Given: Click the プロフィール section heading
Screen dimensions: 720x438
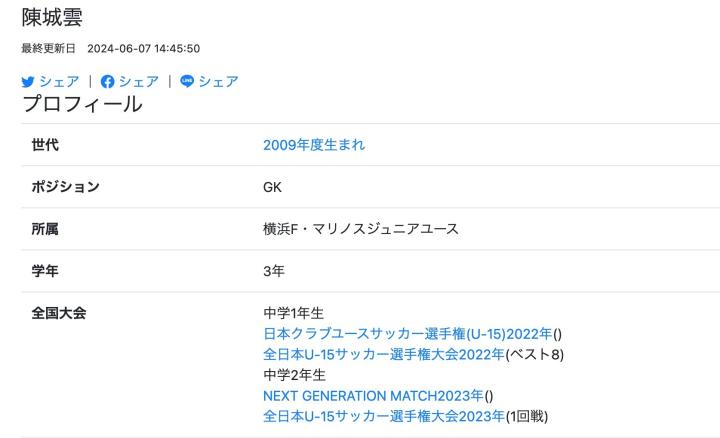Looking at the screenshot, I should [82, 103].
